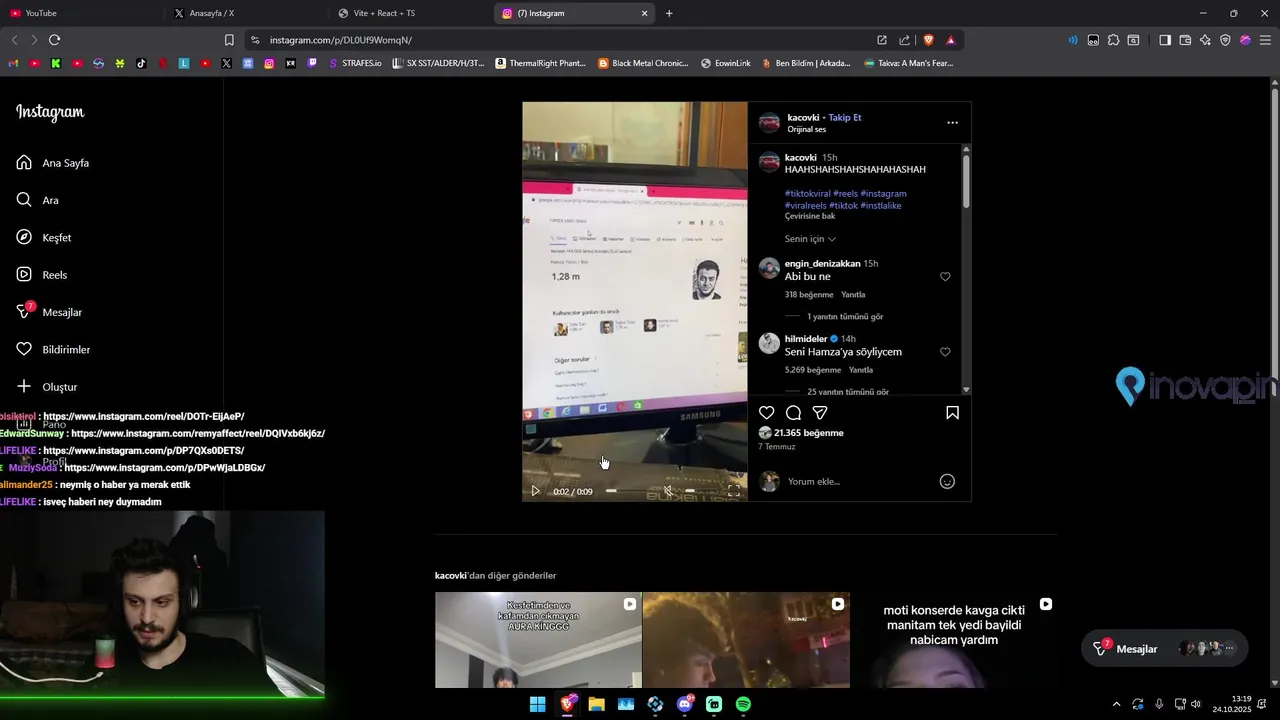The height and width of the screenshot is (720, 1280).
Task: Switch to the YouTube tab
Action: [x=80, y=13]
